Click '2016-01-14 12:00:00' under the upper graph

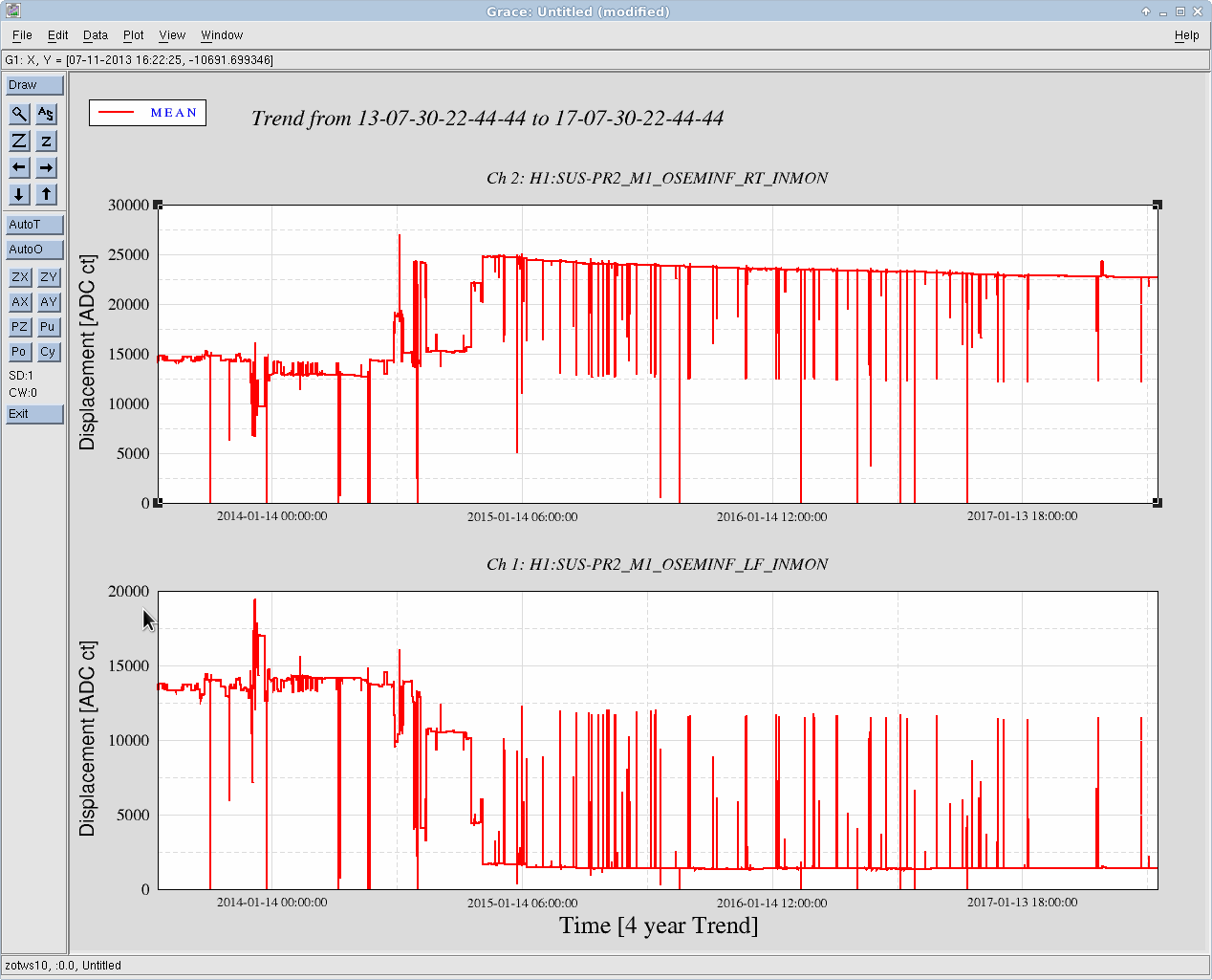click(x=772, y=517)
